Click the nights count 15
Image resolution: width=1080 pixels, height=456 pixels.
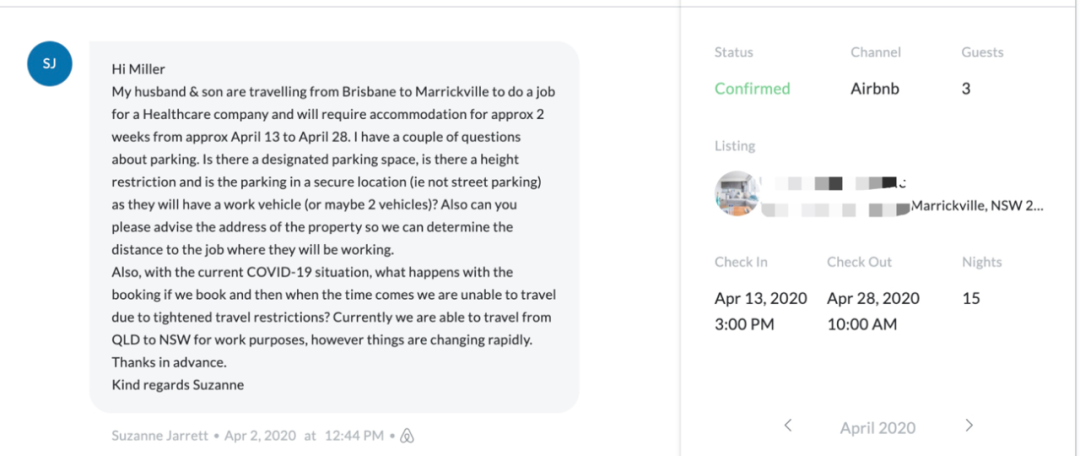971,298
